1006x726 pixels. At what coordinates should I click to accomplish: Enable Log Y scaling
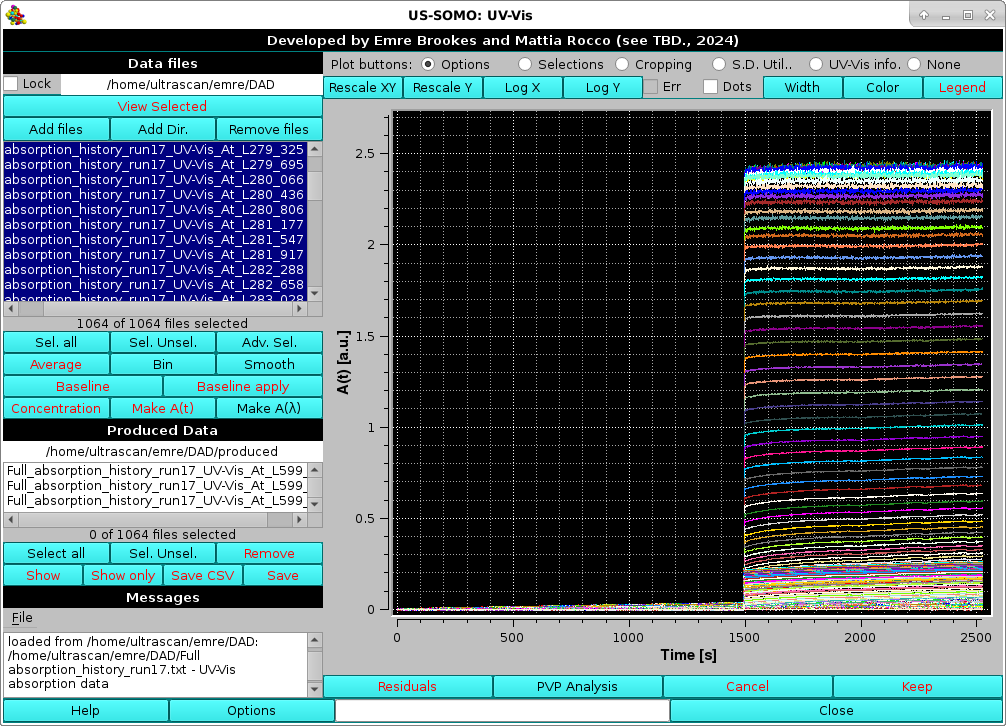pyautogui.click(x=602, y=87)
